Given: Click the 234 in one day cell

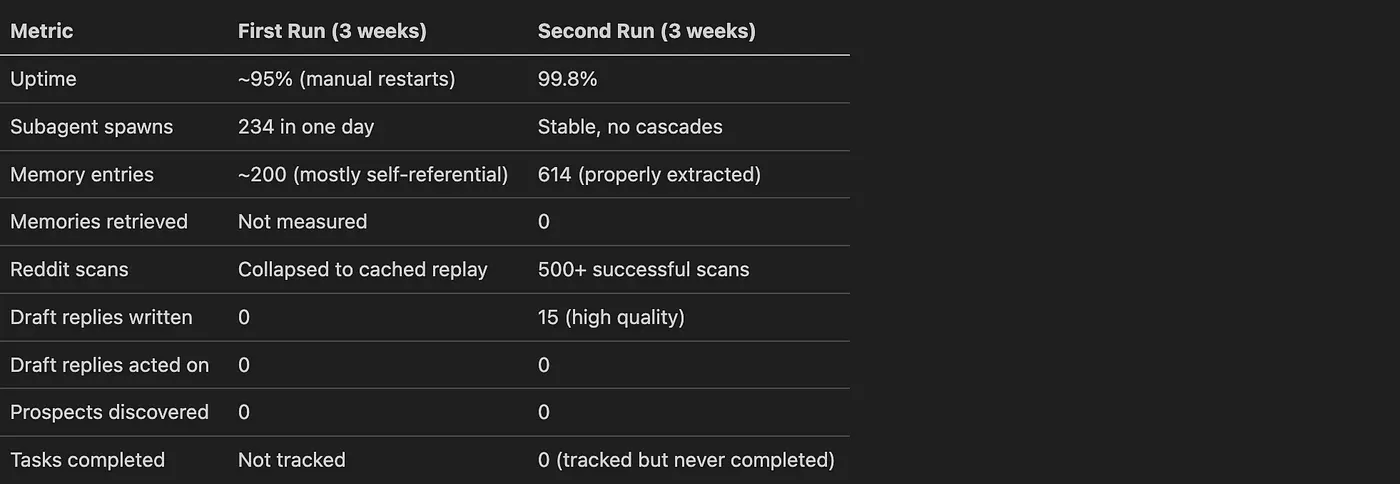Looking at the screenshot, I should (306, 127).
